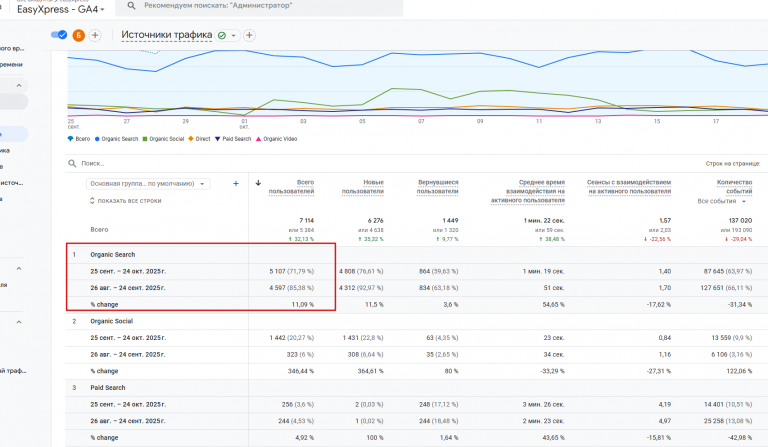The width and height of the screenshot is (768, 447).
Task: Open the Все события dropdown
Action: coord(721,201)
